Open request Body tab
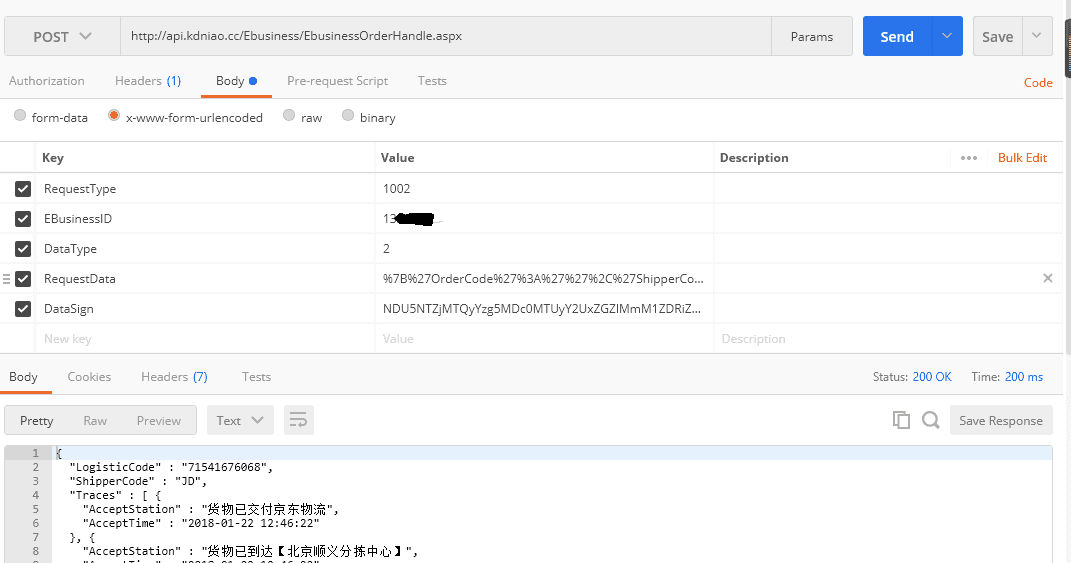1071x563 pixels. click(236, 81)
